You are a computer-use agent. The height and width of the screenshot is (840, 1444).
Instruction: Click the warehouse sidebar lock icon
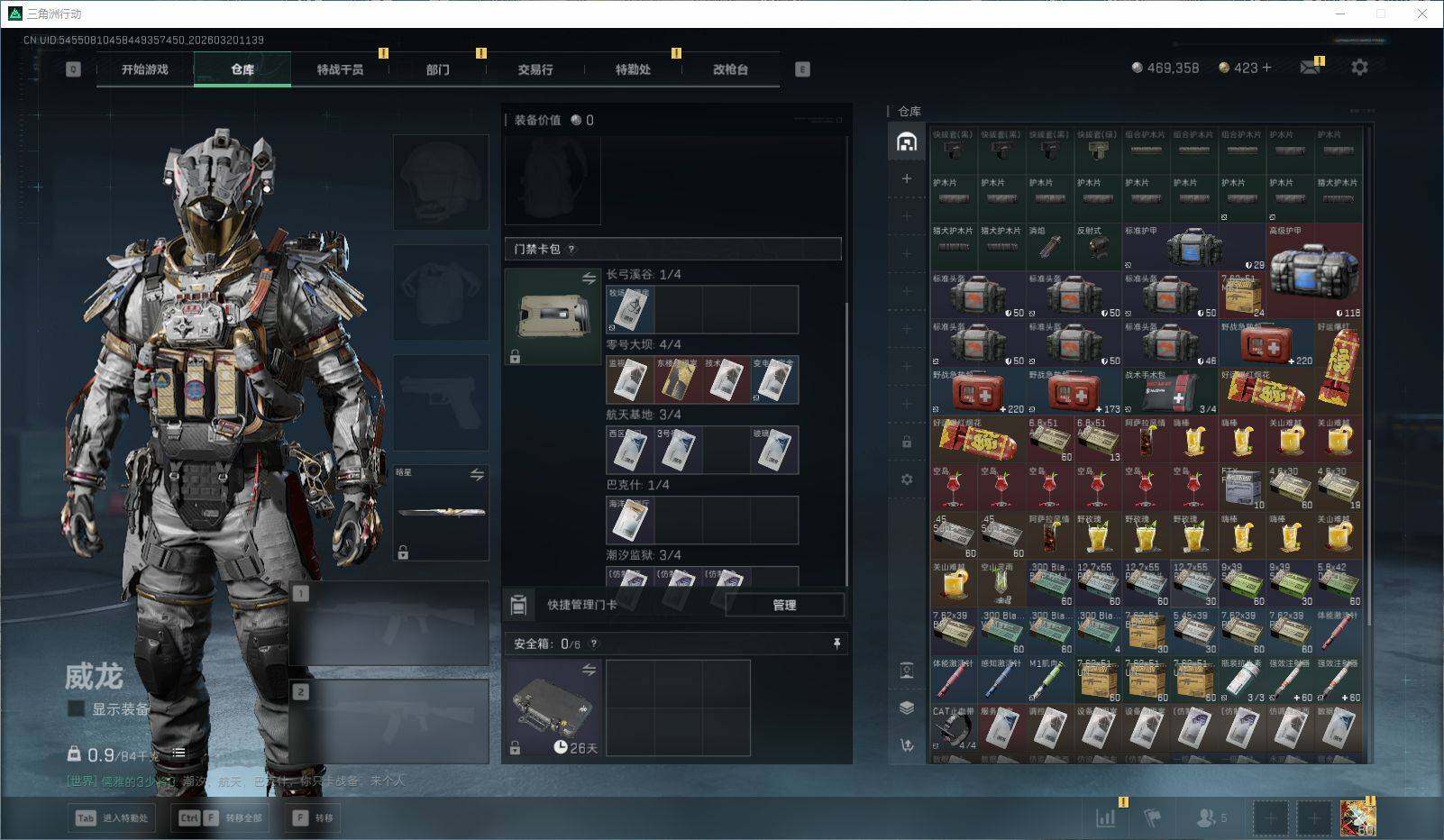(x=907, y=442)
